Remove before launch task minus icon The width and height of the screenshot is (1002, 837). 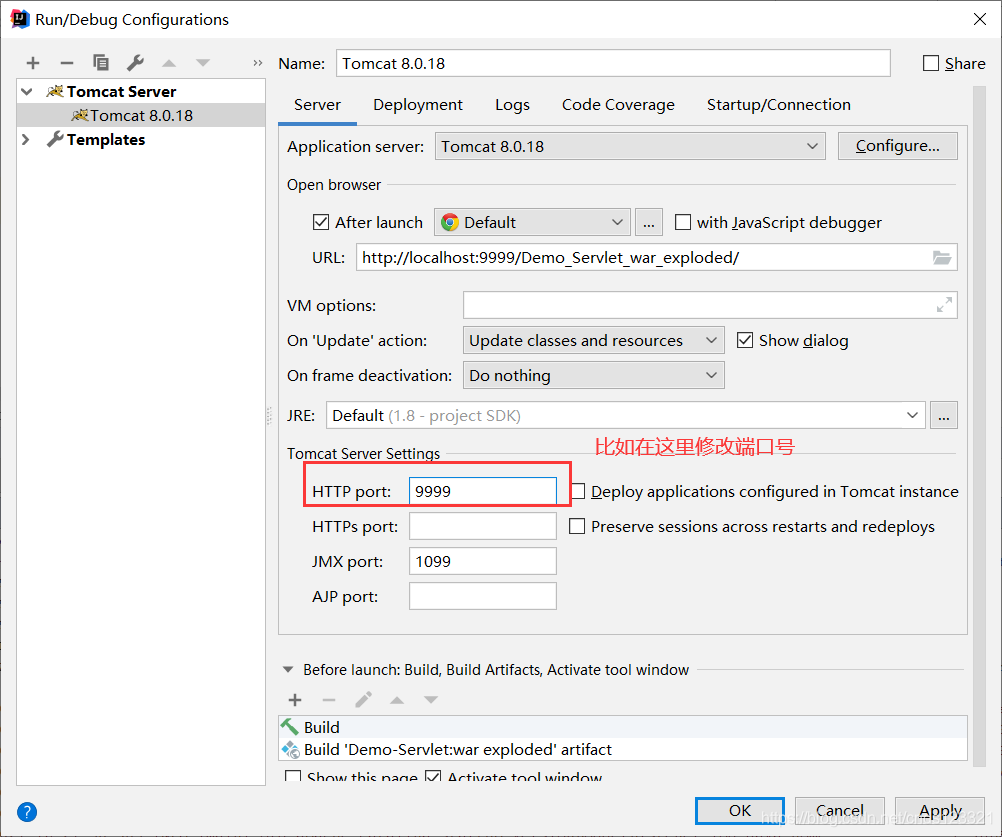click(329, 700)
